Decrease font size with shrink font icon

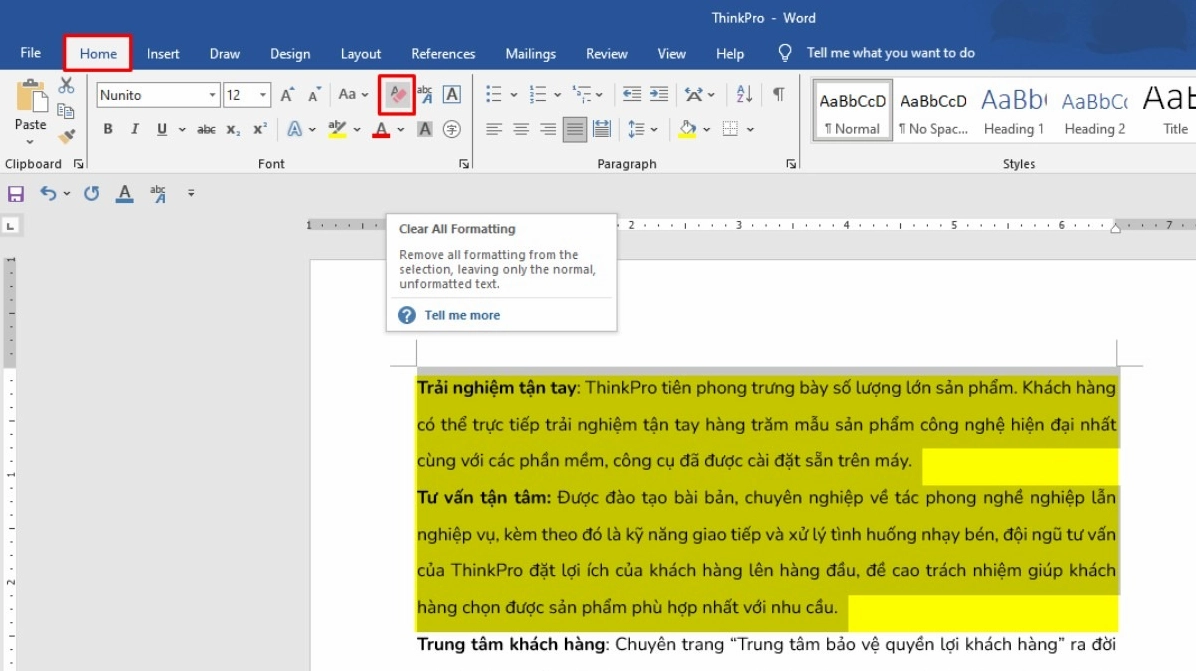pos(313,95)
